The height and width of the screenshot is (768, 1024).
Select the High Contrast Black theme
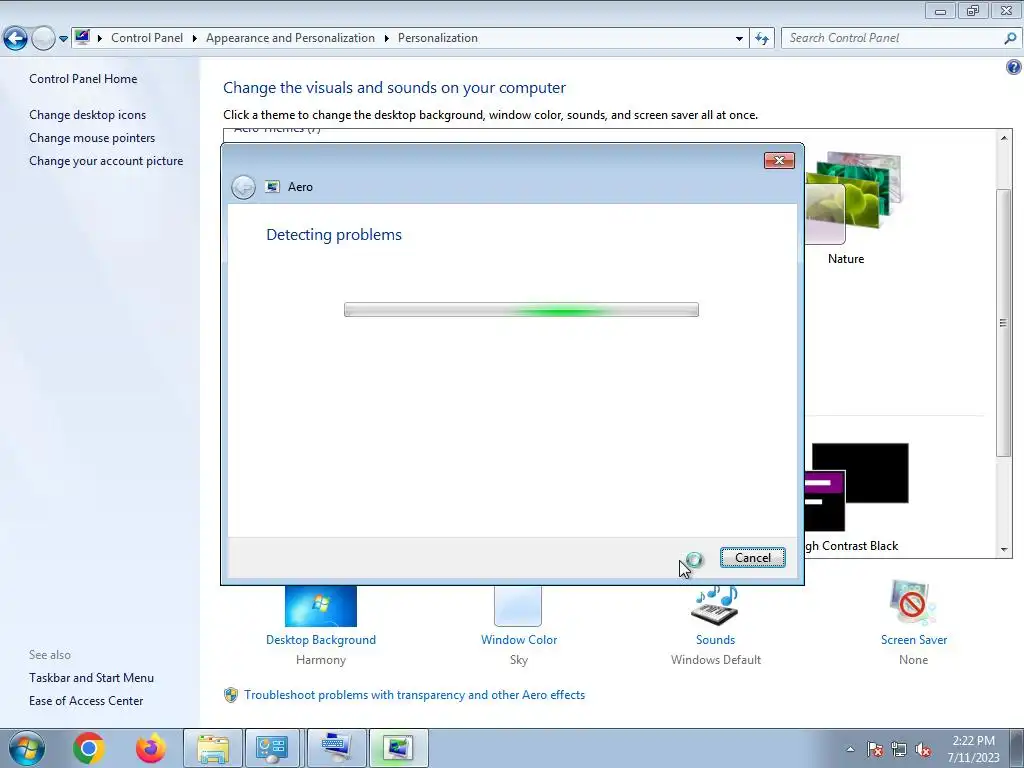click(856, 487)
